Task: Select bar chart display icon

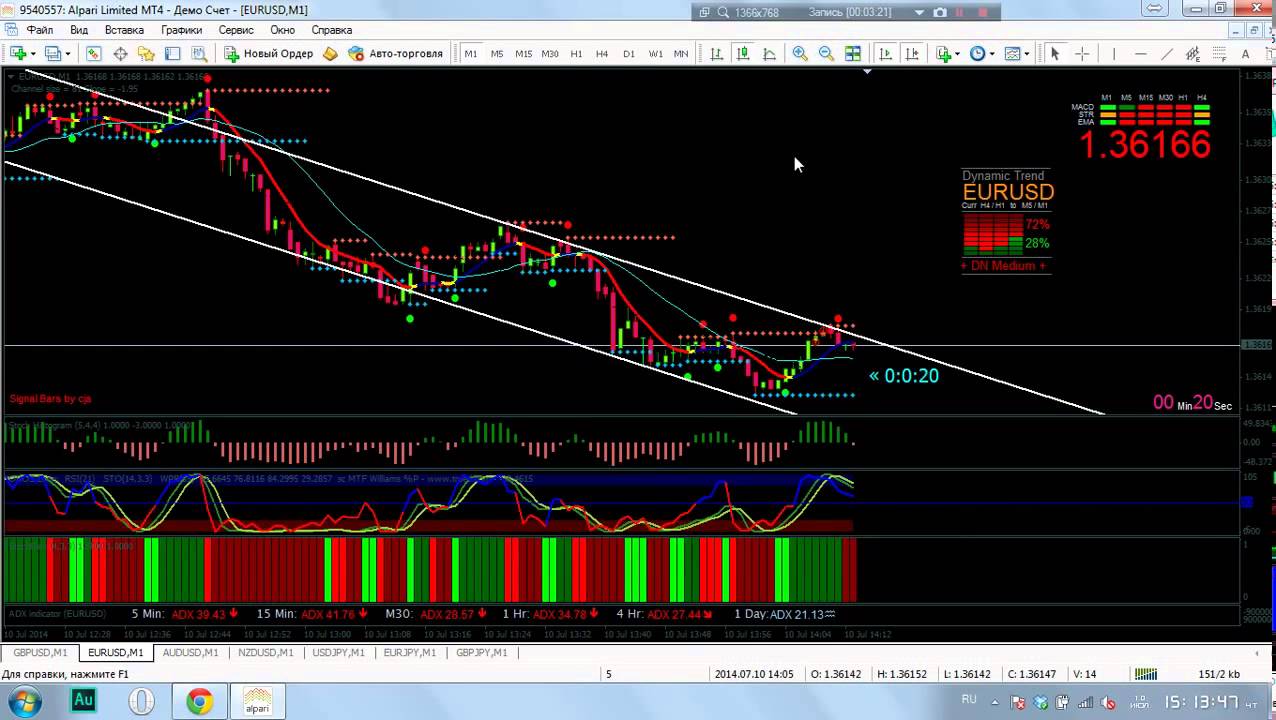Action: [x=716, y=53]
